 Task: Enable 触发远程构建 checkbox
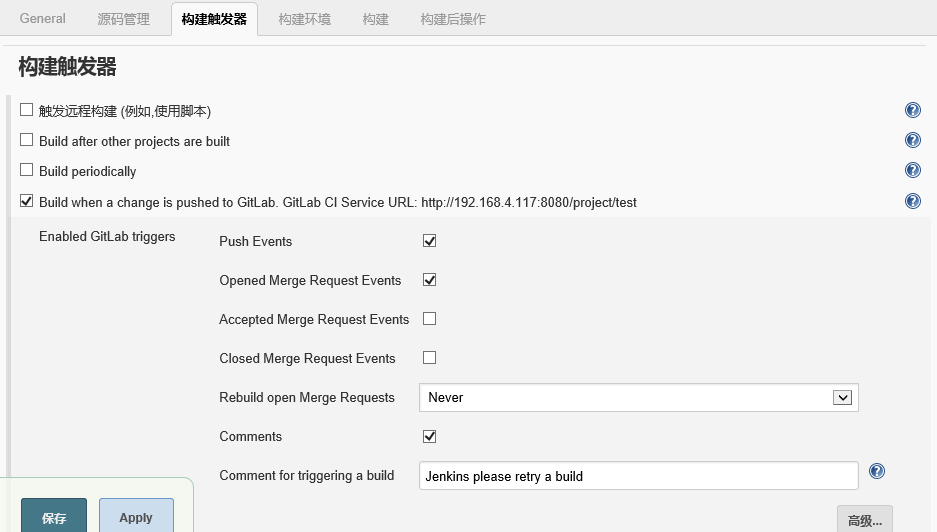click(27, 110)
